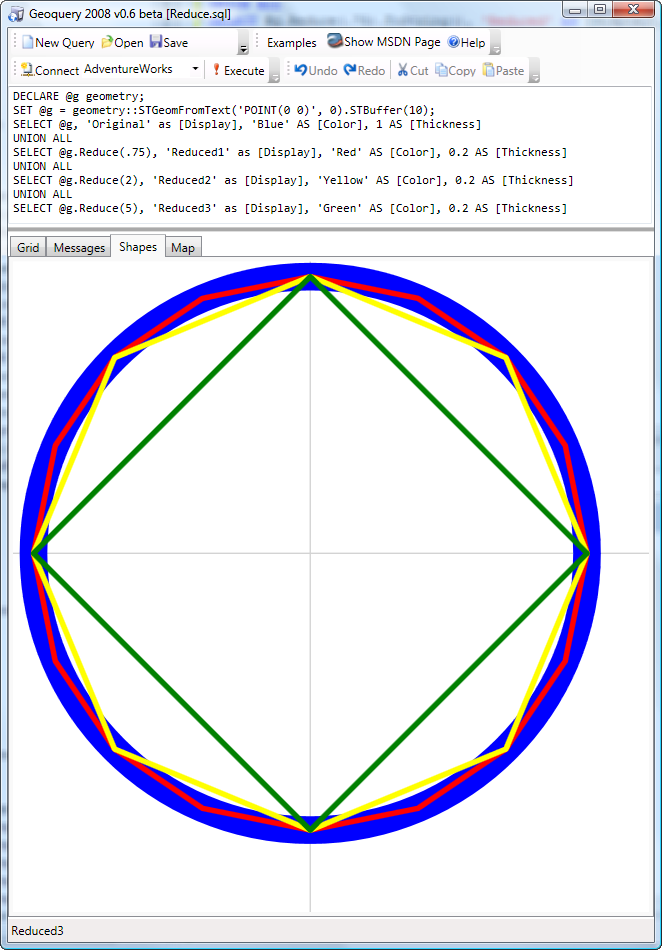Click inside the SQL query editor

click(331, 154)
